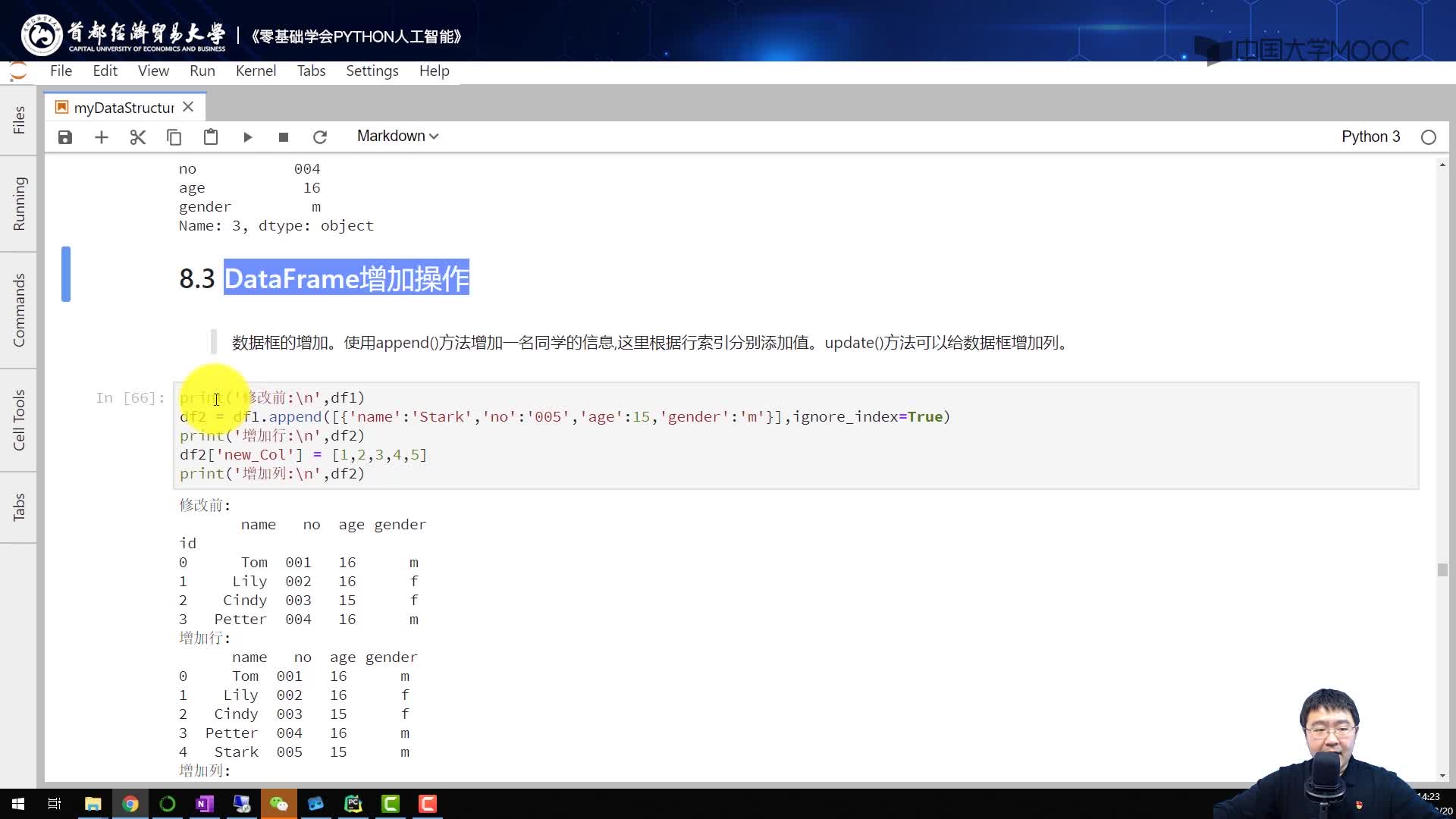Click the blue cell collapser bar

click(66, 274)
